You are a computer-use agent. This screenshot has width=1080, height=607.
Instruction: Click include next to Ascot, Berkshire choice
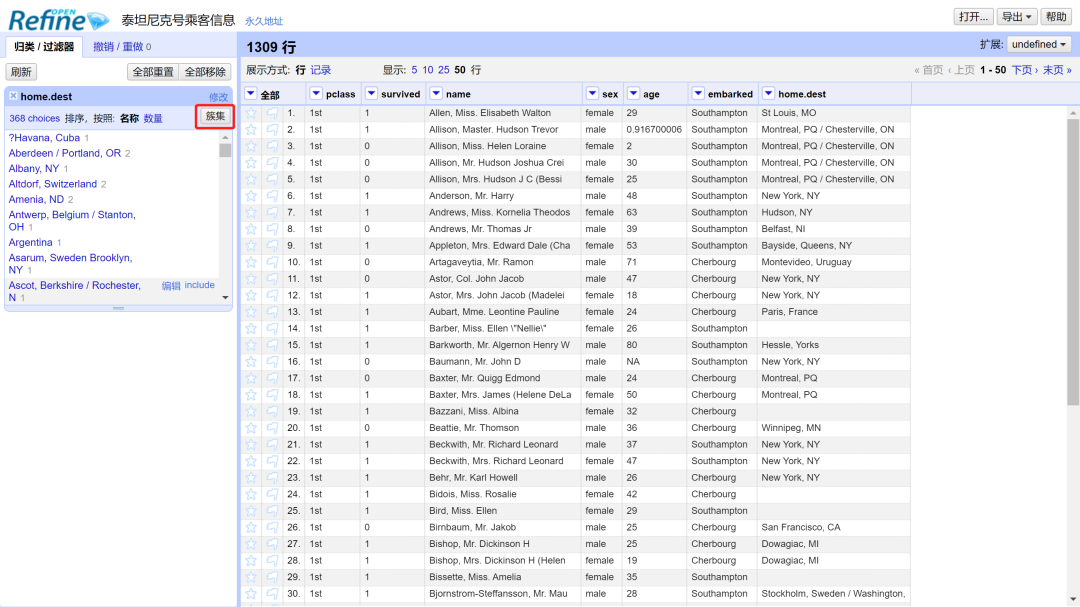coord(199,285)
